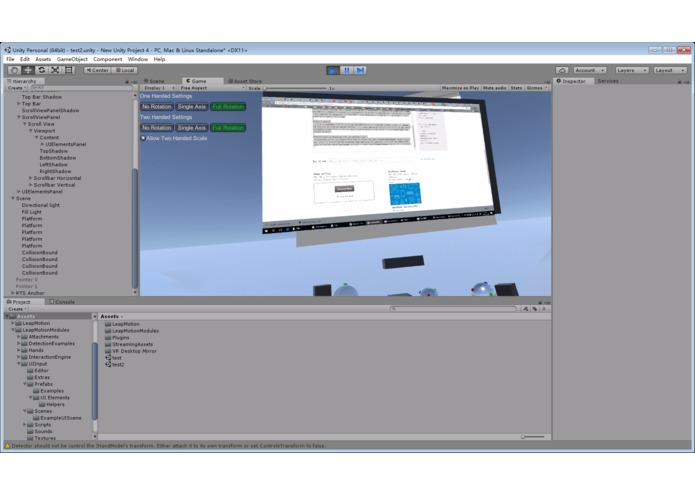Expand Scrollbar Horizontal in Hierarchy
695x494 pixels.
31,178
